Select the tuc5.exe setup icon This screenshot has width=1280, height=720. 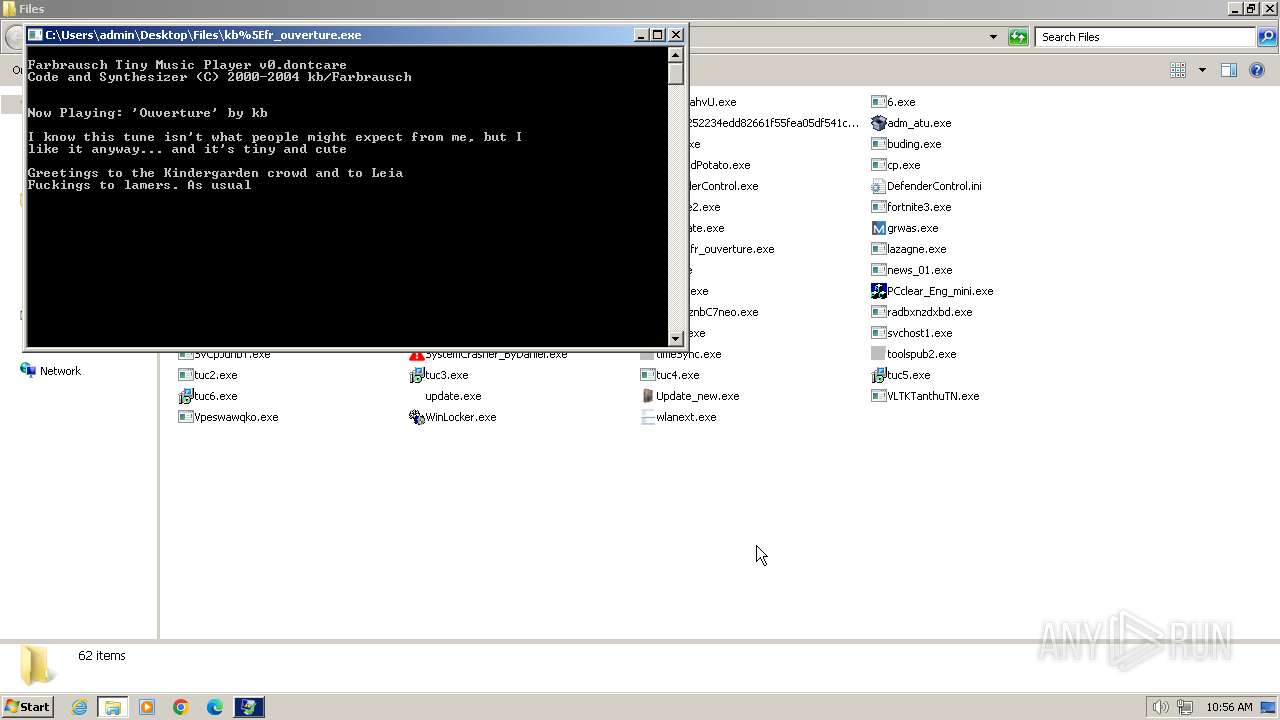pos(878,375)
